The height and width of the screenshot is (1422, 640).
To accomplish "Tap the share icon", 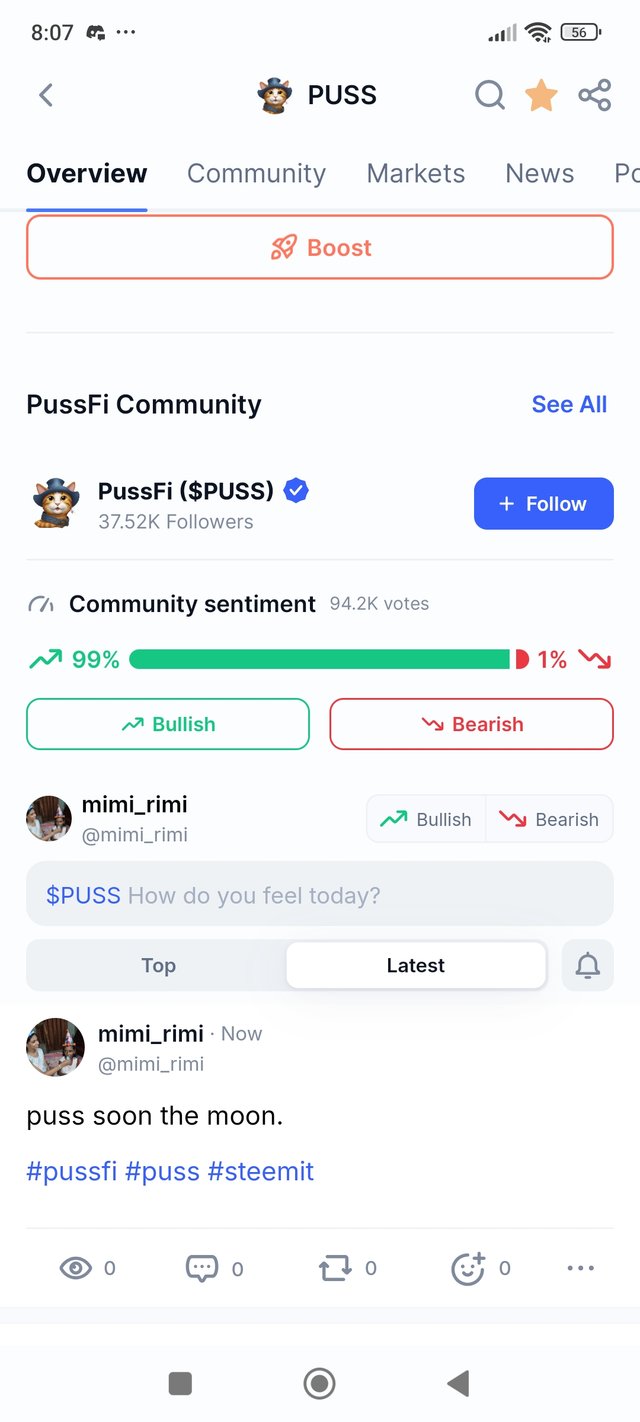I will tap(594, 95).
